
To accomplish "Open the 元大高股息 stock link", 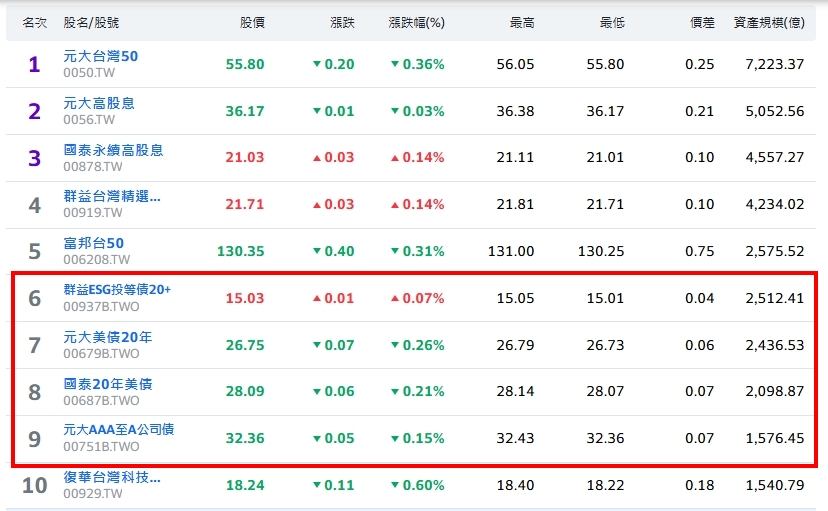I will [x=99, y=103].
